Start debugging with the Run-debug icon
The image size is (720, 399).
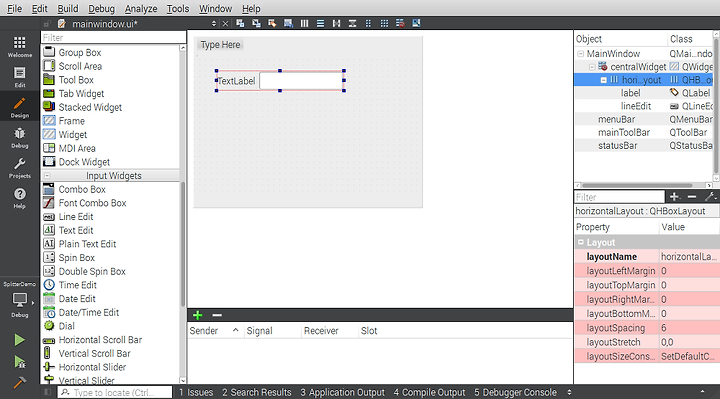(19, 362)
